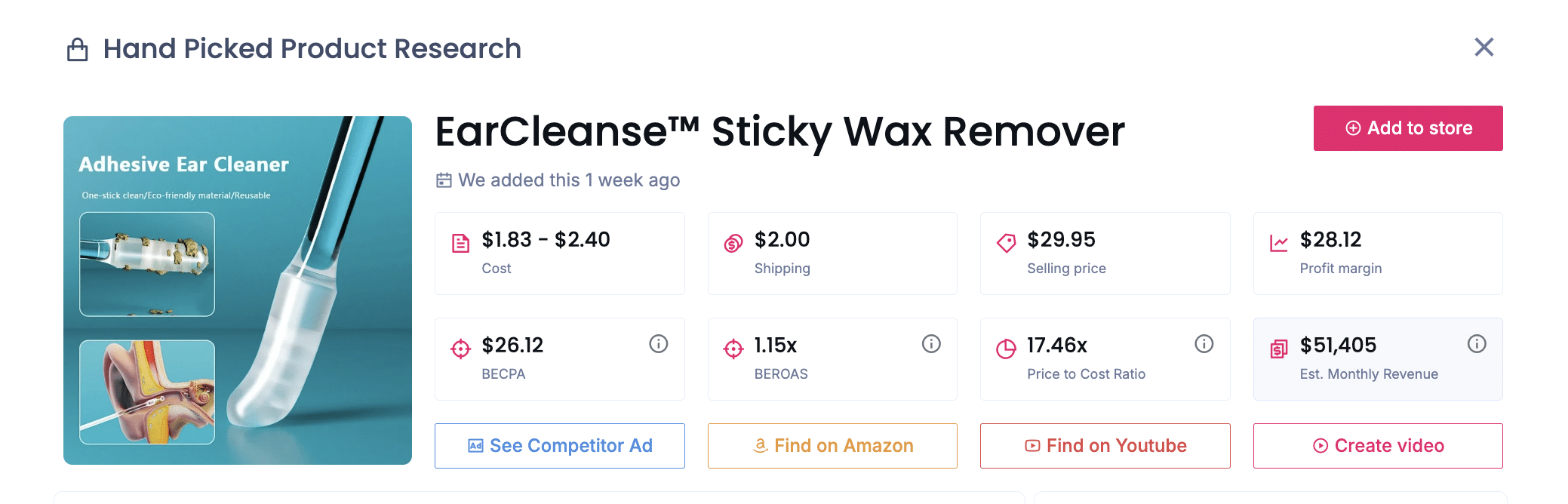The width and height of the screenshot is (1568, 504).
Task: Click Find on Amazon button
Action: pyautogui.click(x=832, y=446)
